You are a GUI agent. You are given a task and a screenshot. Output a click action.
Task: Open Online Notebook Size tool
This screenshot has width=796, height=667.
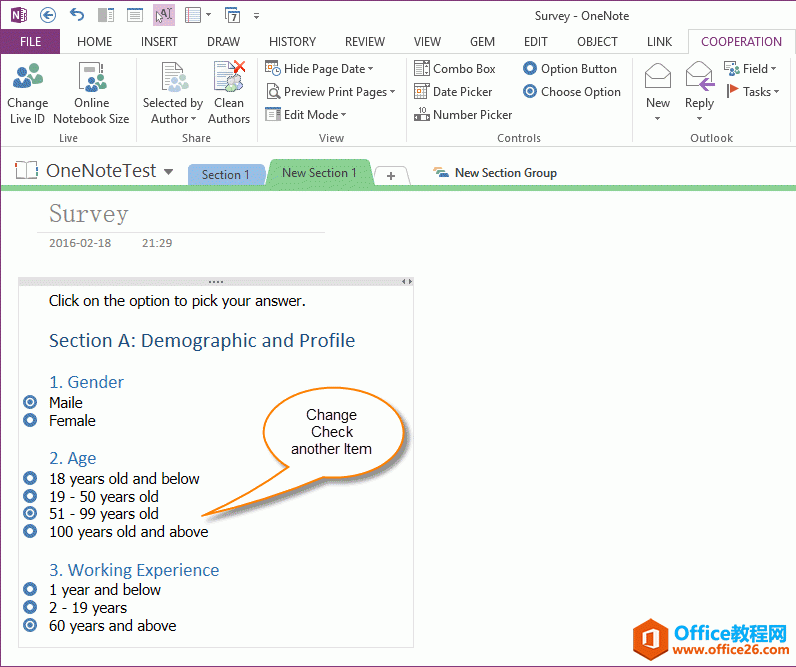[x=91, y=78]
